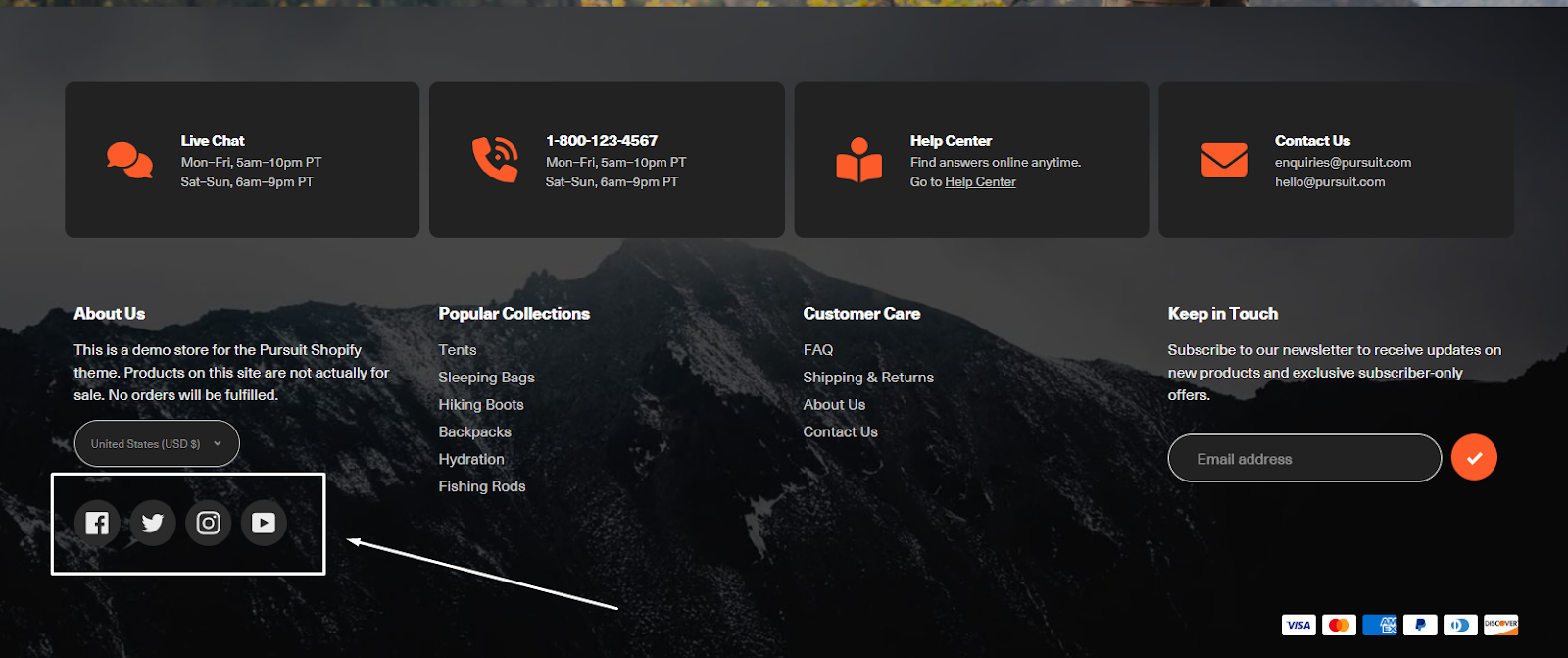Click the American Express payment icon
The height and width of the screenshot is (658, 1568).
(x=1380, y=625)
